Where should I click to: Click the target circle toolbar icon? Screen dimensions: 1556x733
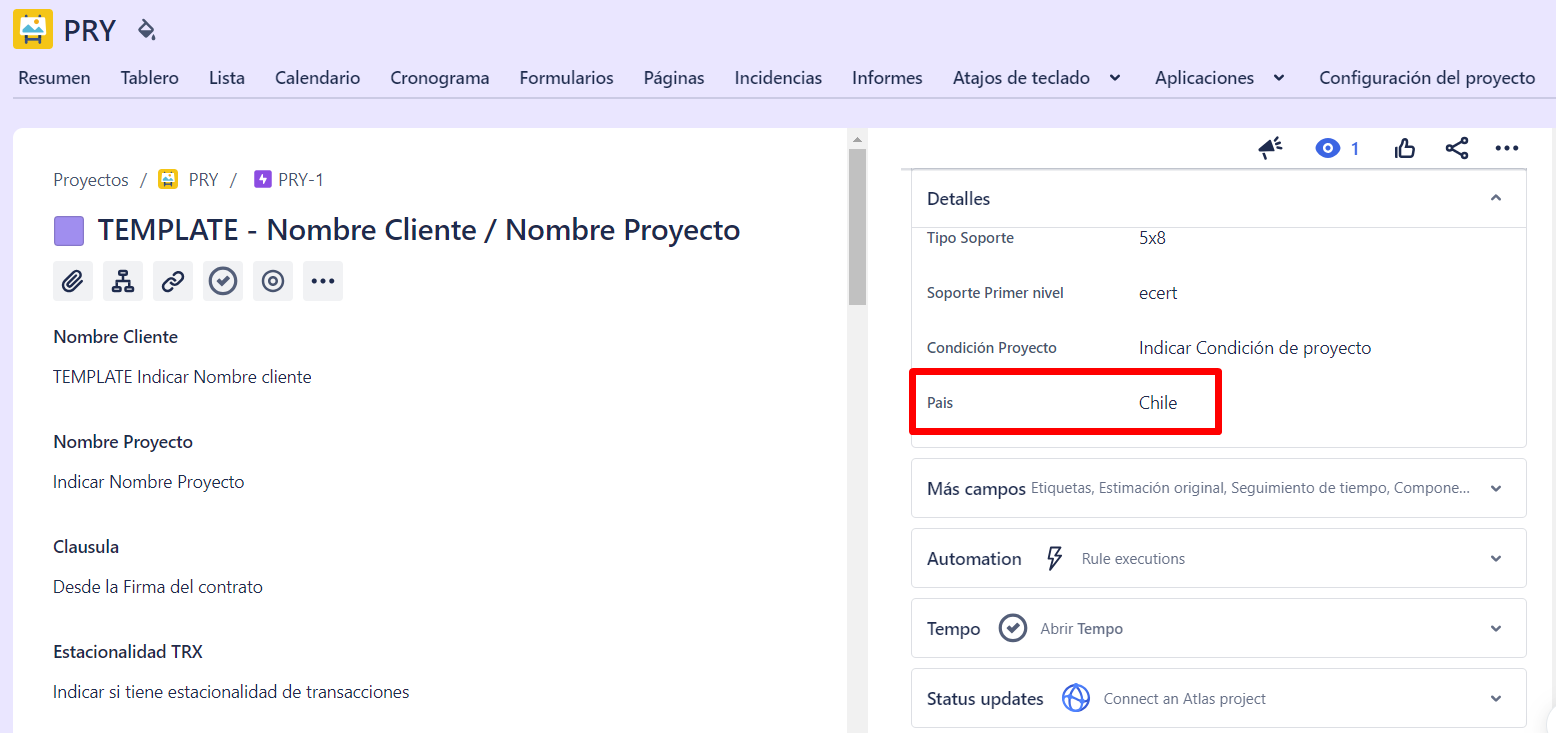[x=273, y=281]
